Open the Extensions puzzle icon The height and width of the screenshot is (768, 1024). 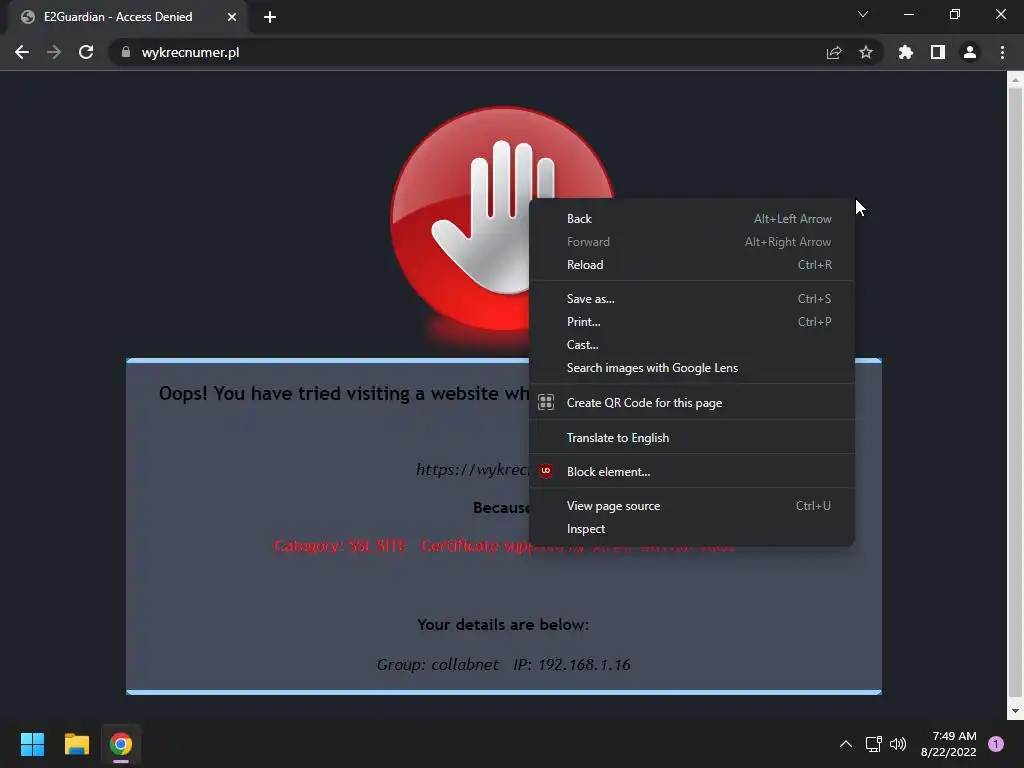pos(906,52)
